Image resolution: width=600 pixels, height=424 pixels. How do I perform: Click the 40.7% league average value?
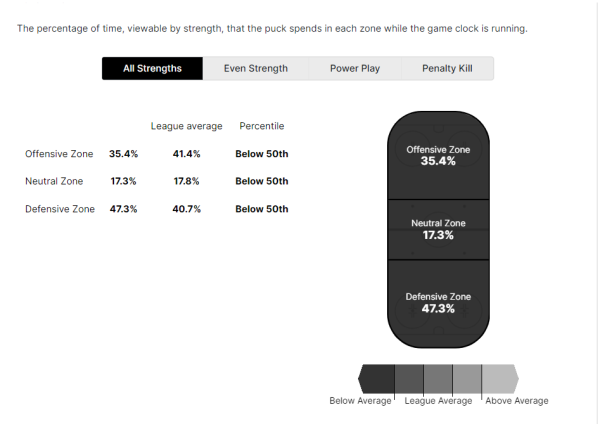point(185,209)
